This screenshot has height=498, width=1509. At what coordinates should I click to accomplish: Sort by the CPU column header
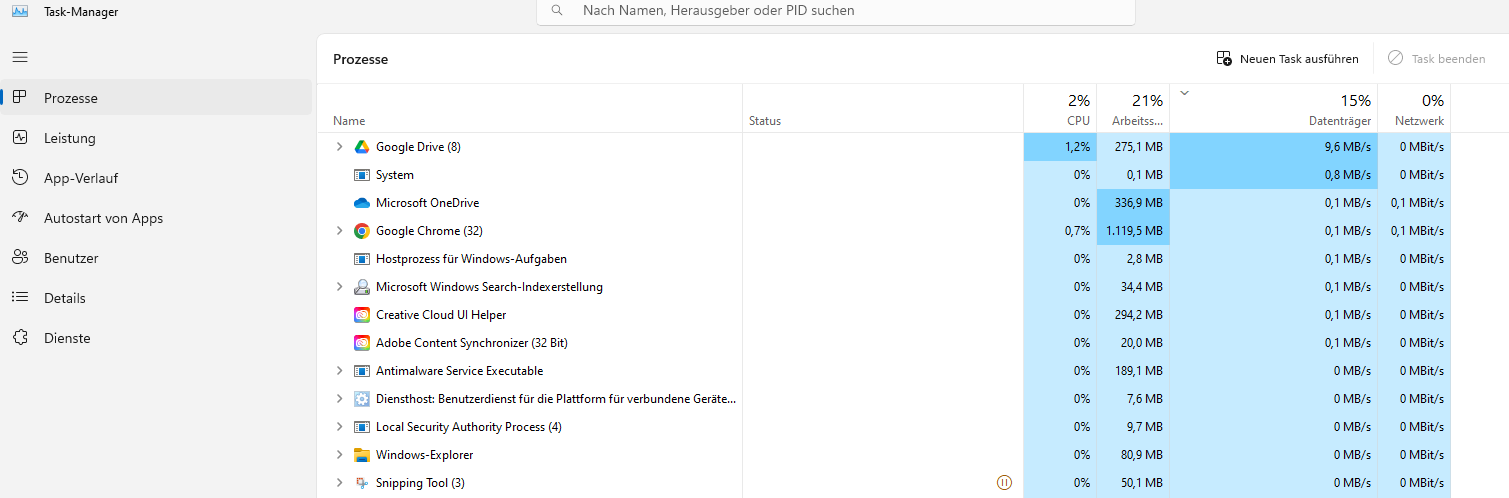[1060, 109]
